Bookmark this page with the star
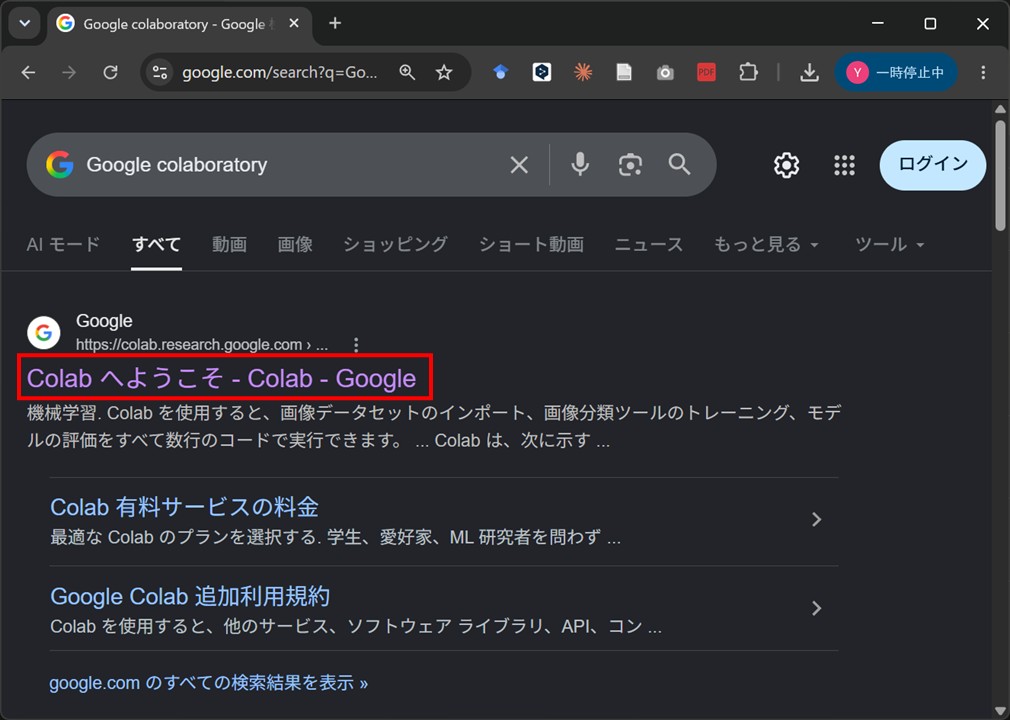The width and height of the screenshot is (1010, 720). 444,72
